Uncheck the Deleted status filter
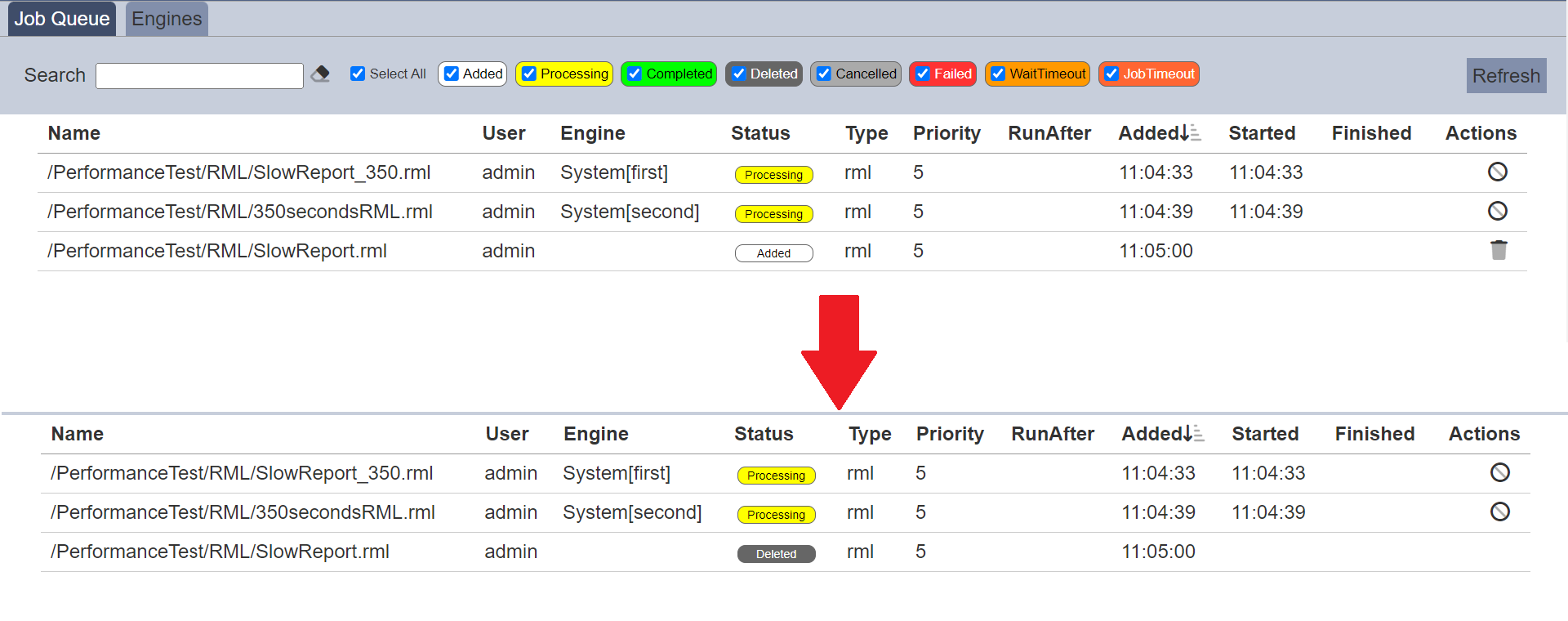Screen dimensions: 1568x621 coord(739,74)
